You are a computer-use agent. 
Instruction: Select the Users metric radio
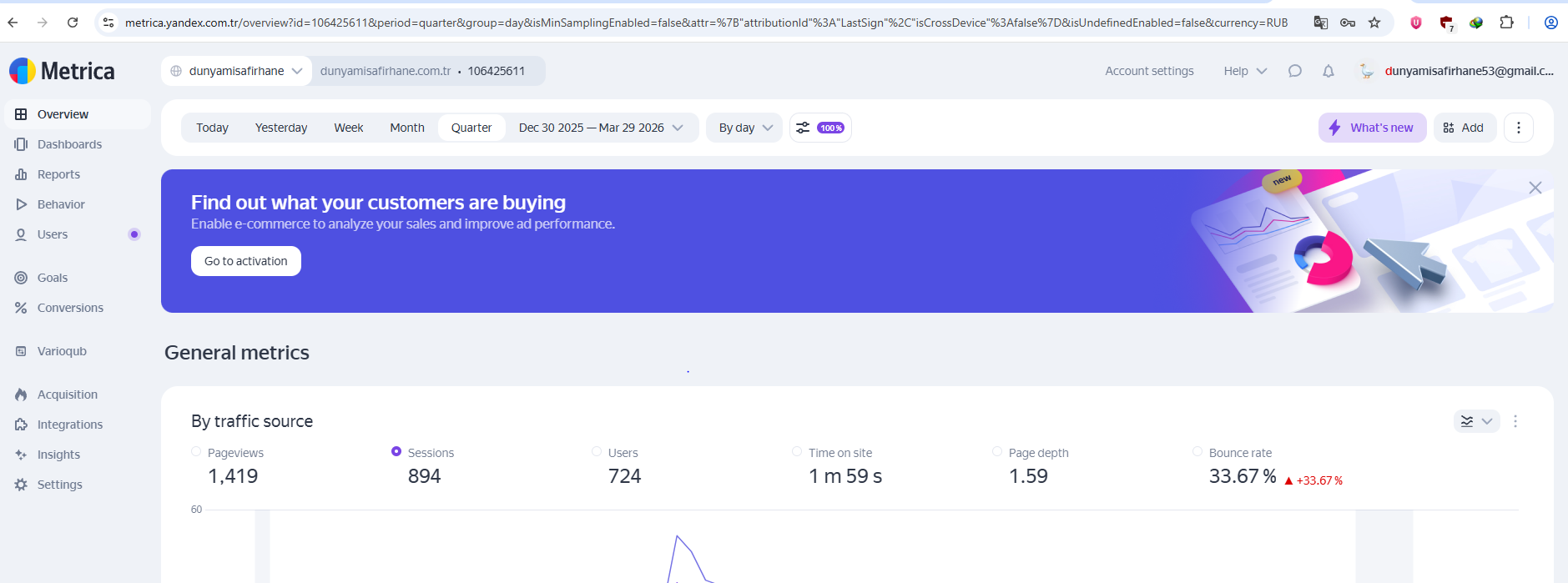(x=597, y=451)
